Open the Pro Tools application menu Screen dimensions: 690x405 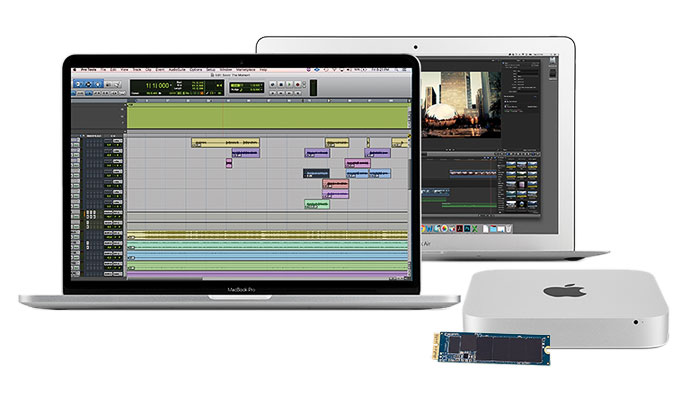89,70
